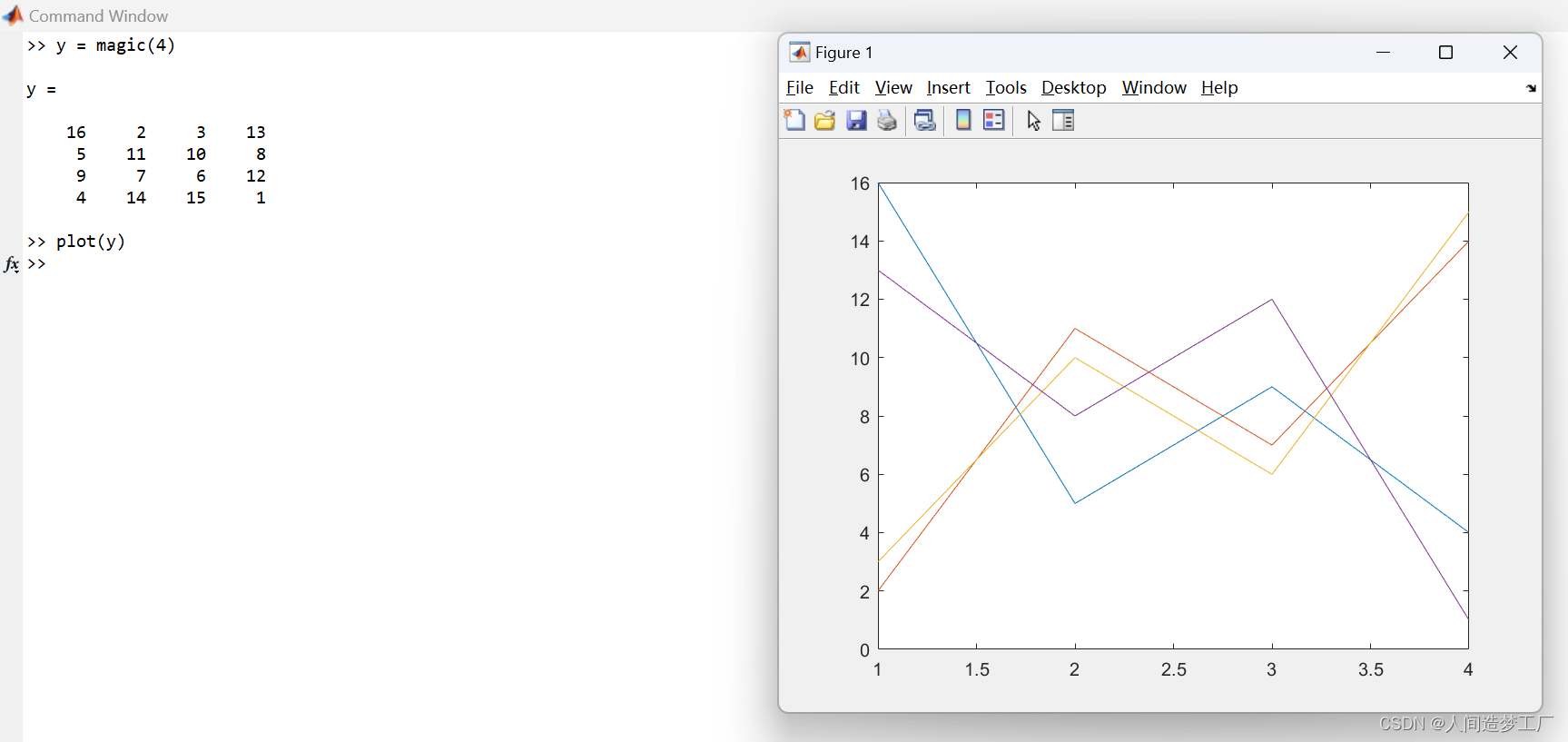This screenshot has height=742, width=1568.
Task: Open the View menu in Figure 1
Action: [x=893, y=88]
